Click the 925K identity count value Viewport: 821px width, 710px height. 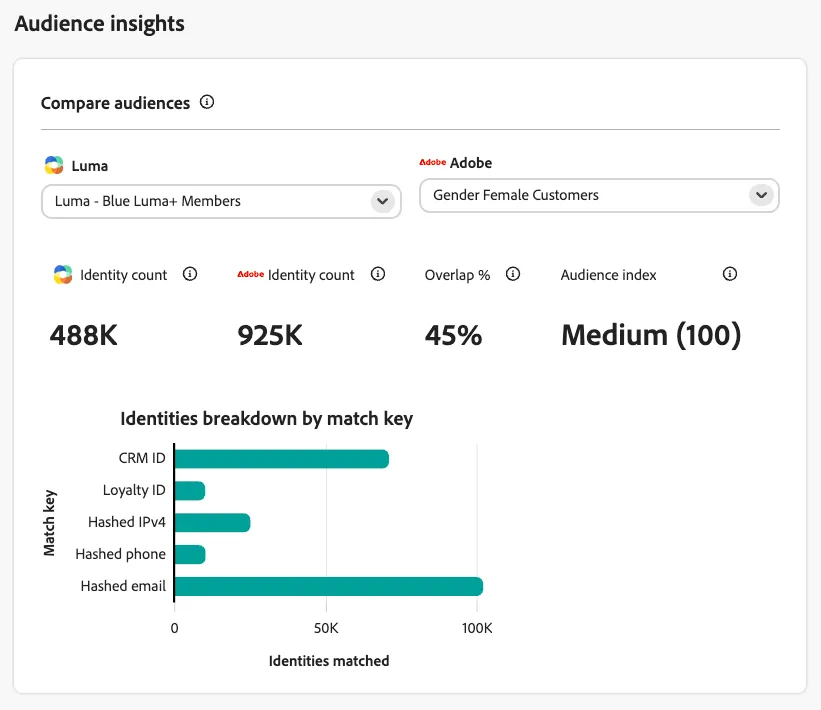pos(270,336)
